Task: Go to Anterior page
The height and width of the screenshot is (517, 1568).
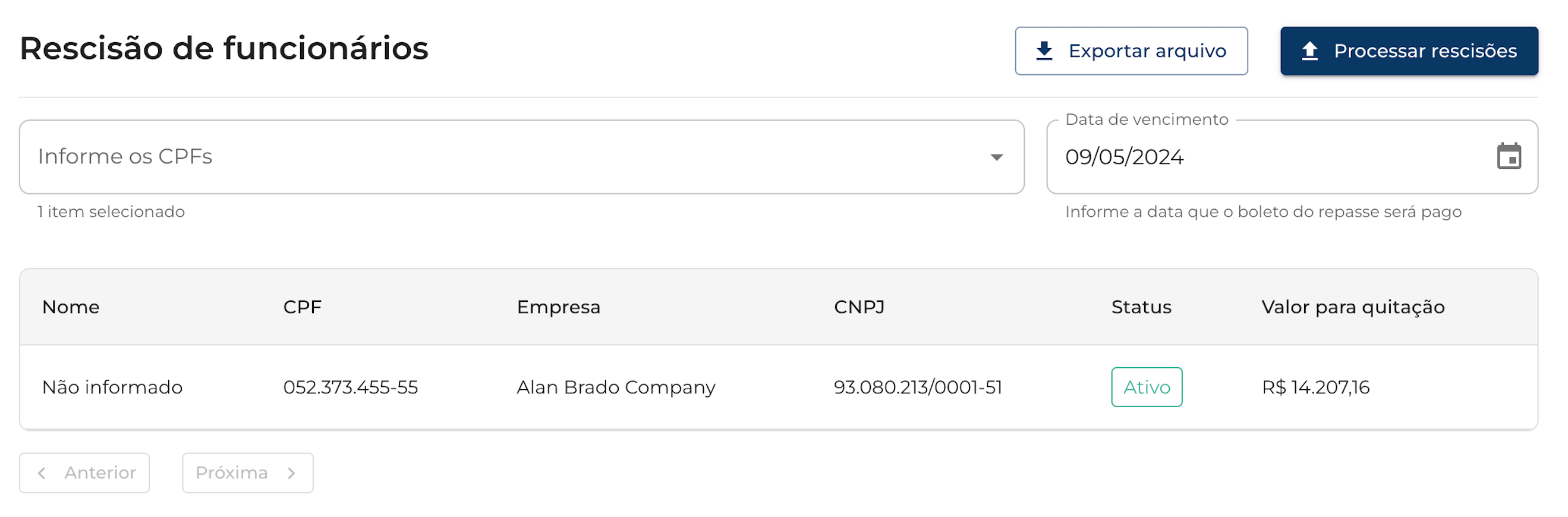Action: coord(84,472)
